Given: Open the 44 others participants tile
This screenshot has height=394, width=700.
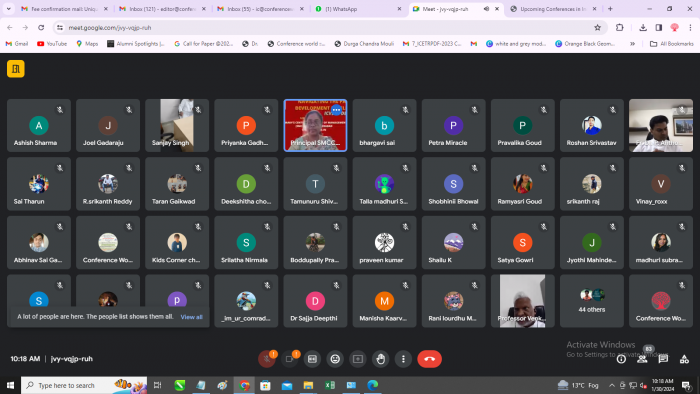Looking at the screenshot, I should [x=592, y=301].
